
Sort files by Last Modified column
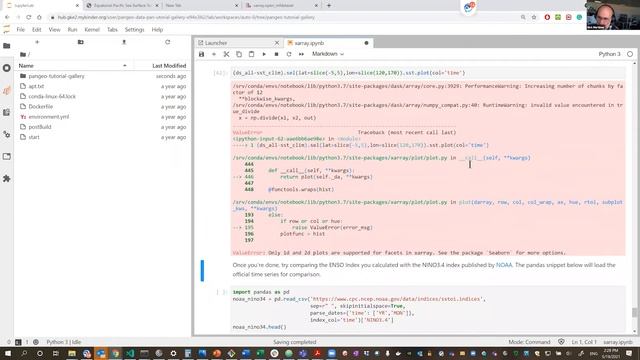click(169, 66)
